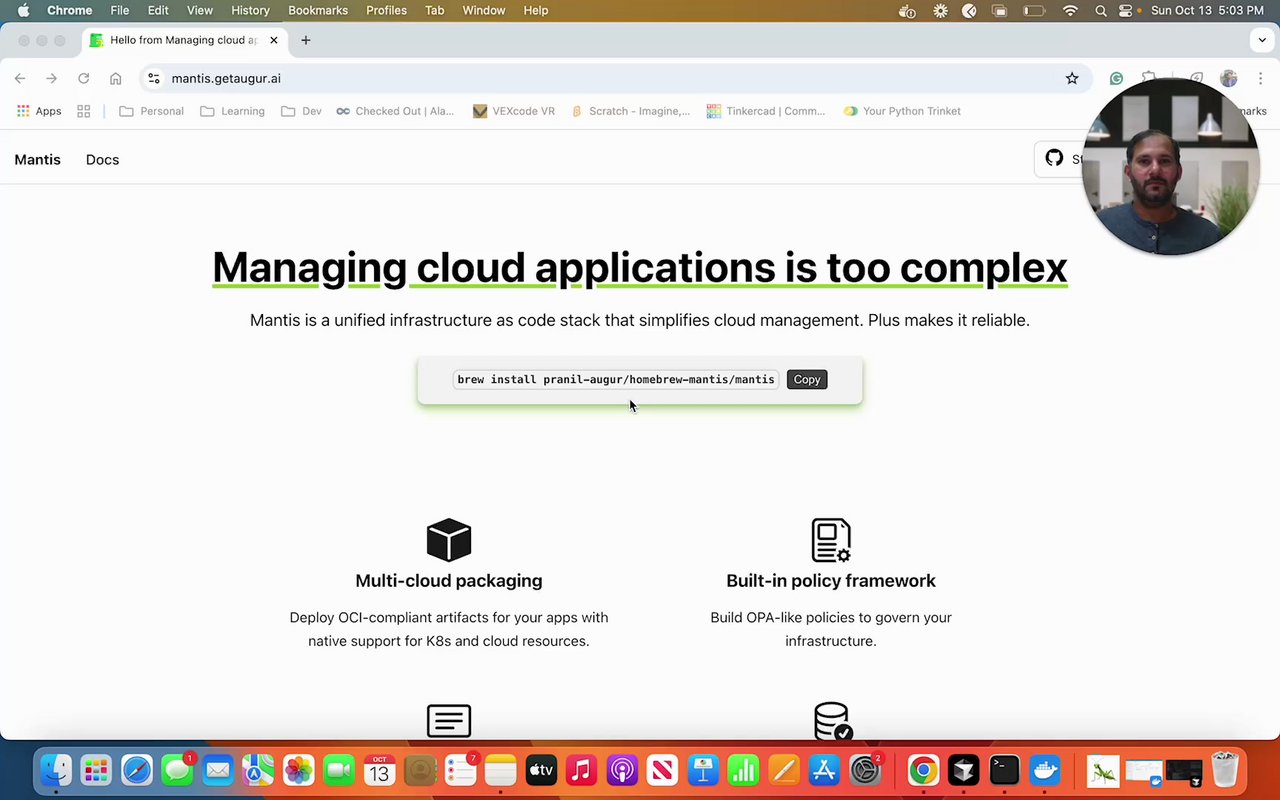Click the Wi-Fi status icon
This screenshot has width=1280, height=800.
[x=1070, y=10]
